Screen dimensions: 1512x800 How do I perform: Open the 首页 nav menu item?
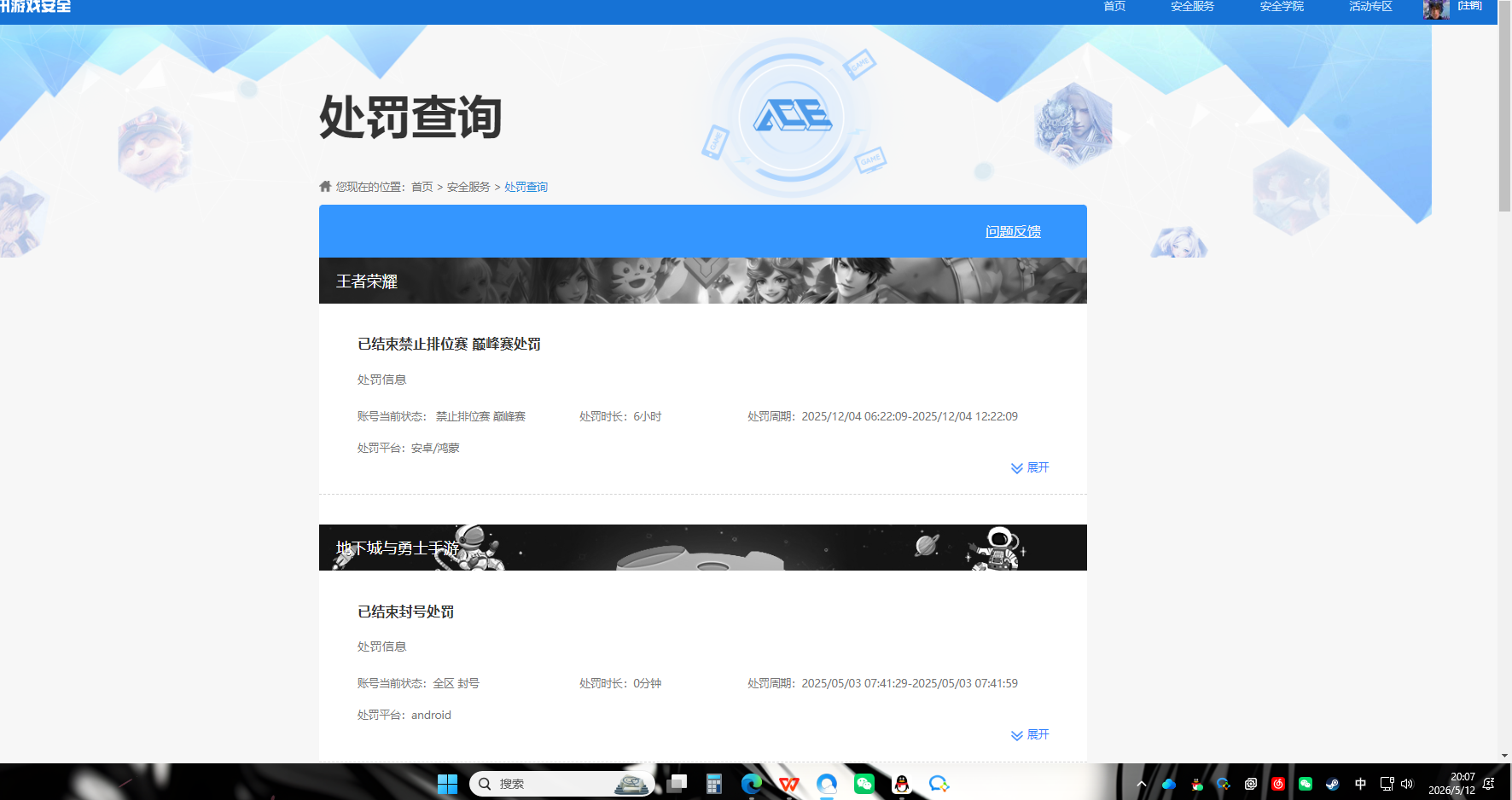click(x=1114, y=6)
